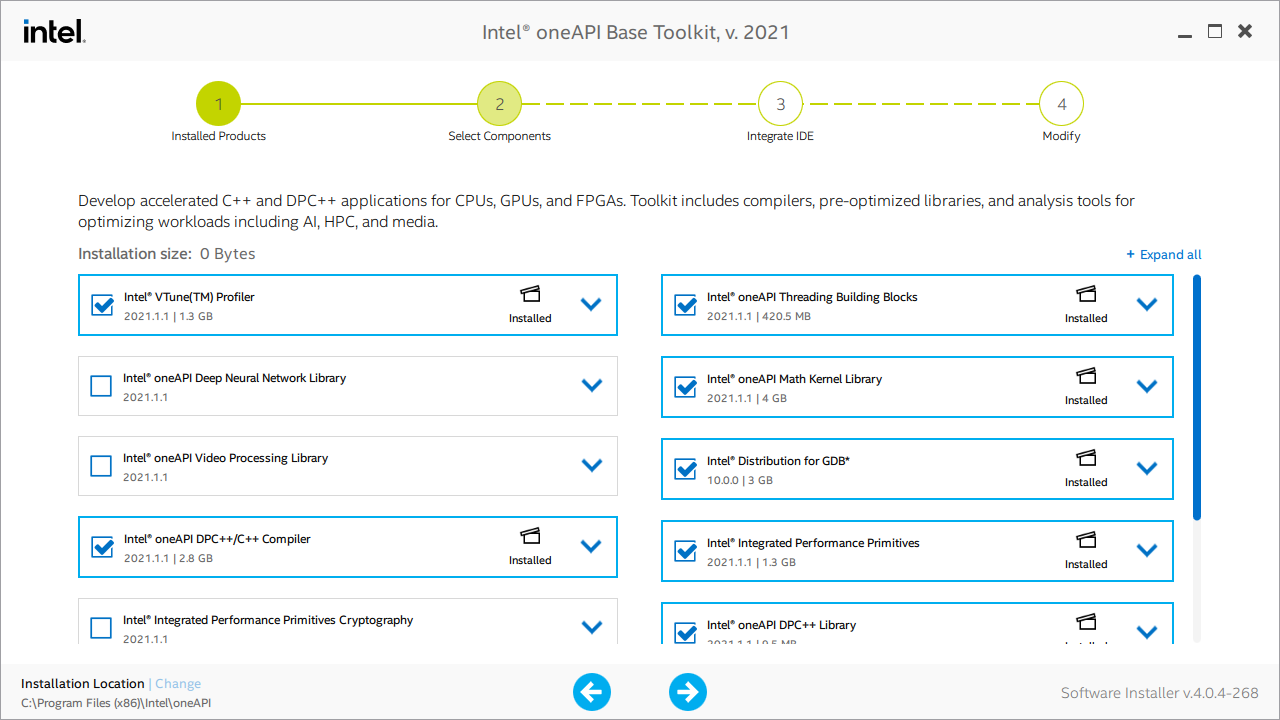Image resolution: width=1280 pixels, height=720 pixels.
Task: Uncheck Intel VTune(TM) Profiler
Action: click(x=101, y=305)
